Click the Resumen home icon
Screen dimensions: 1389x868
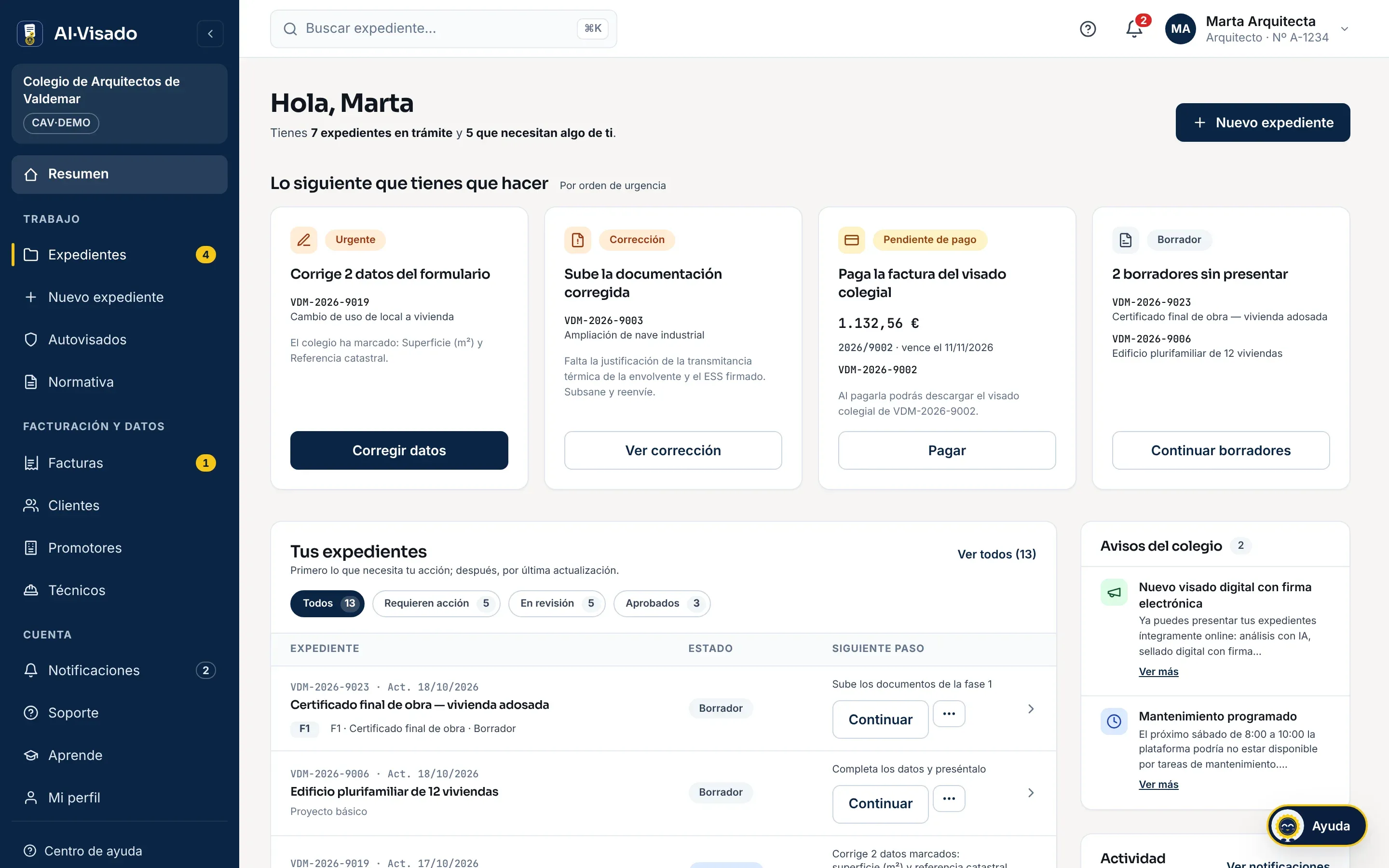[x=31, y=175]
